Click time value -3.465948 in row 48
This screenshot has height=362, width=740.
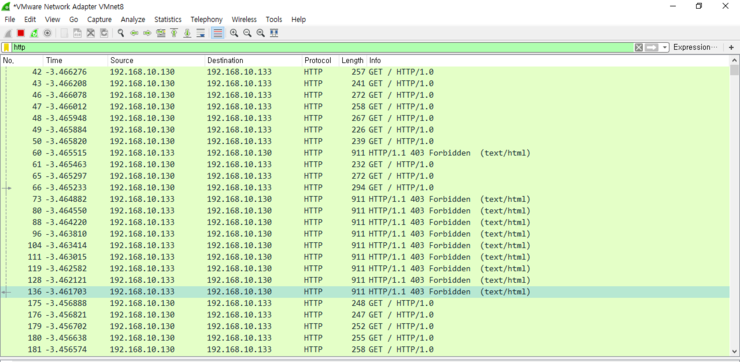tap(66, 118)
